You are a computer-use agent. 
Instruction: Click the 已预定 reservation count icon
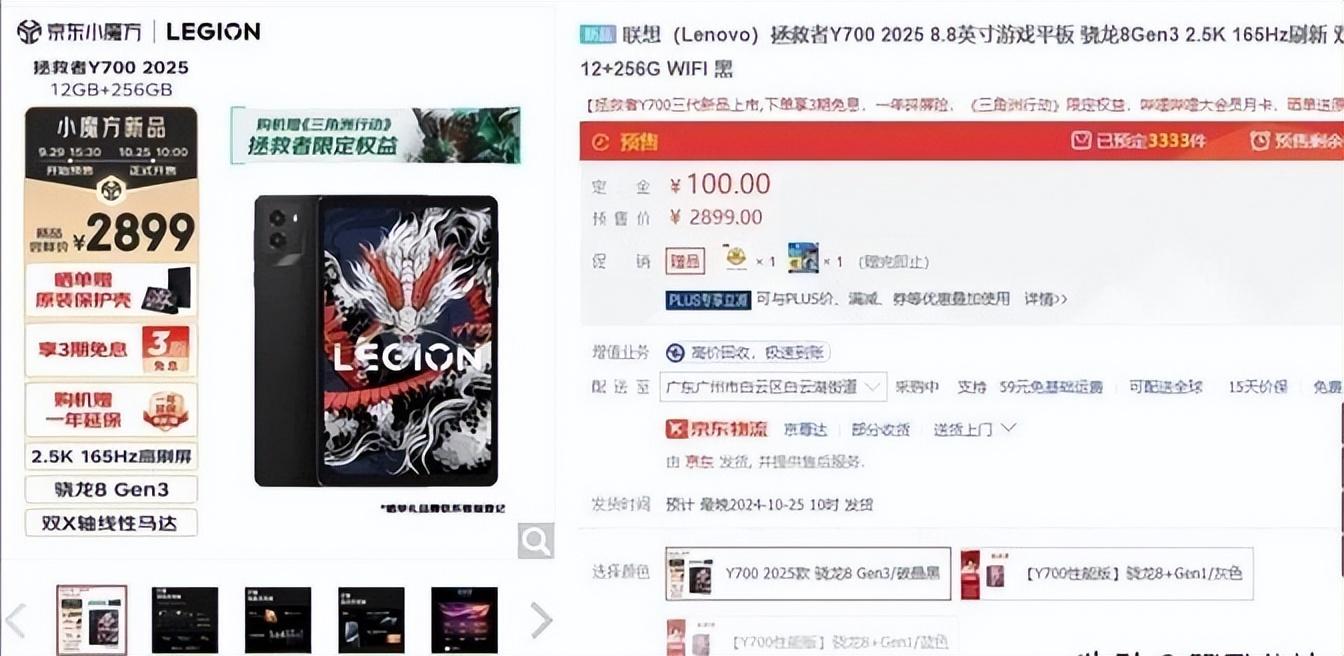coord(1081,141)
